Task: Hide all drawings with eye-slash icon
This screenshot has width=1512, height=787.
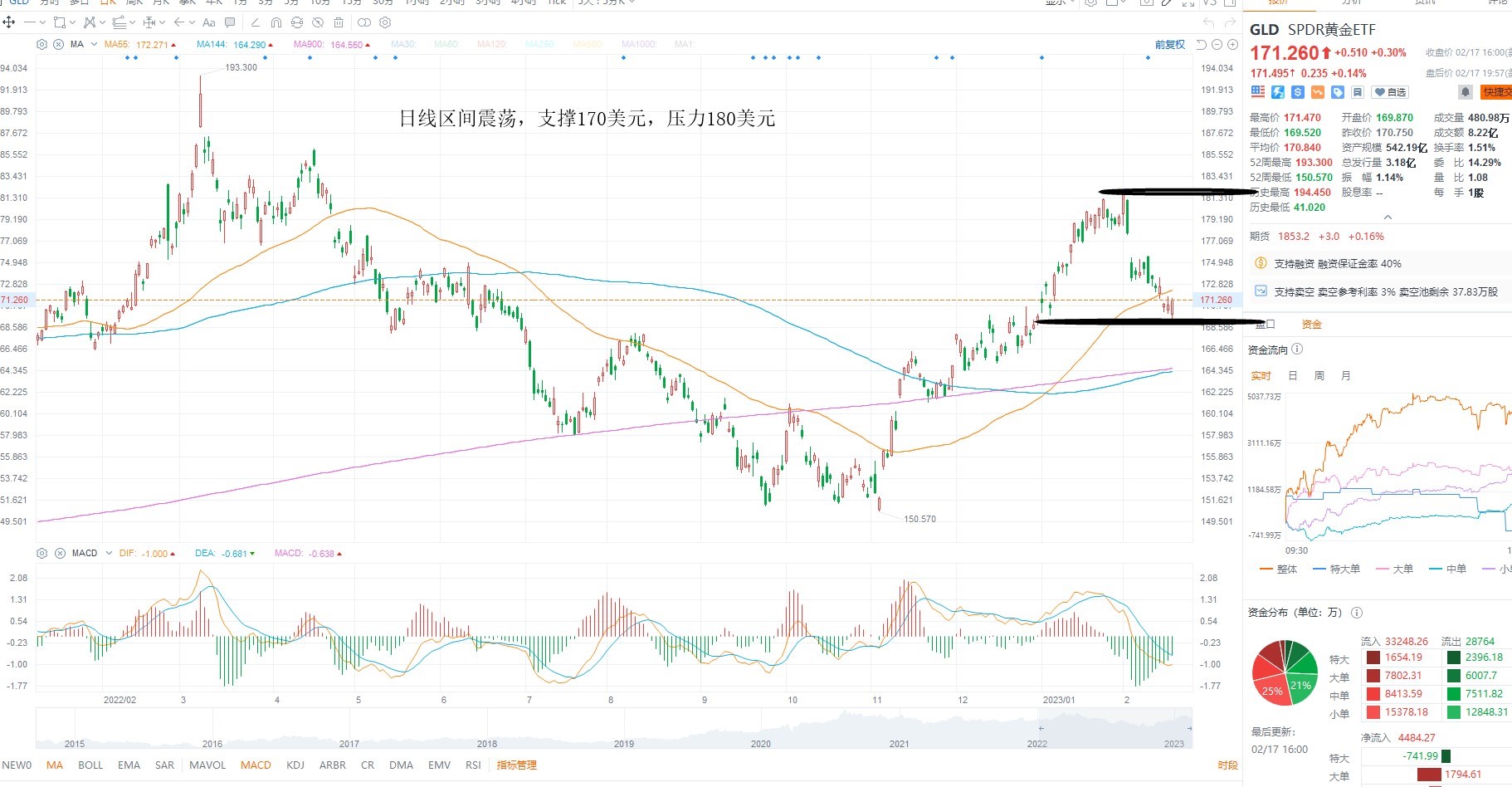Action: point(318,22)
